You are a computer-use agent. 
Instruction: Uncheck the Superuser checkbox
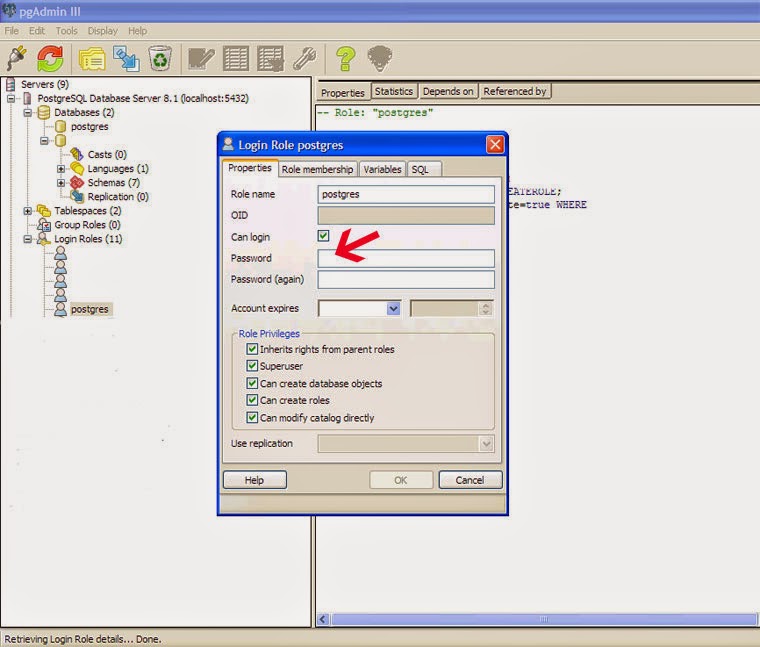[x=252, y=366]
